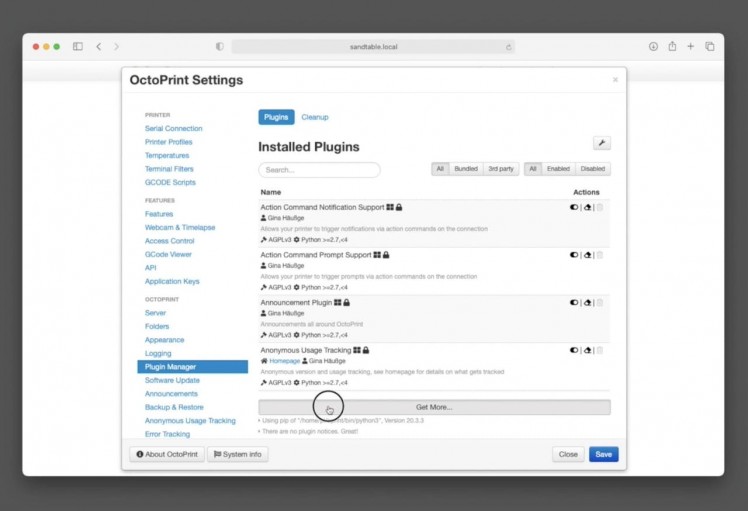This screenshot has width=748, height=511.
Task: Filter plugins by Bundled
Action: 466,169
